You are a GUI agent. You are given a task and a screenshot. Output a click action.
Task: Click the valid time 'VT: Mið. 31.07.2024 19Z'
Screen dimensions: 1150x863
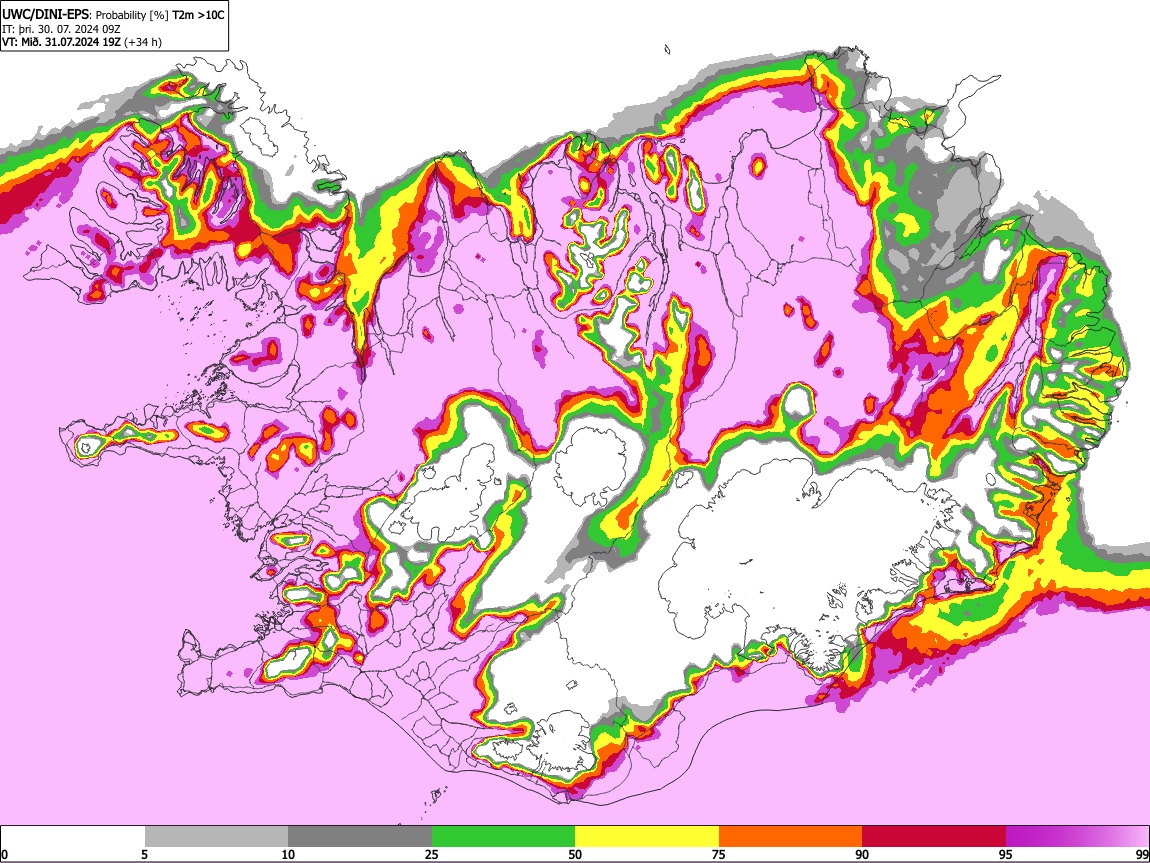point(61,42)
